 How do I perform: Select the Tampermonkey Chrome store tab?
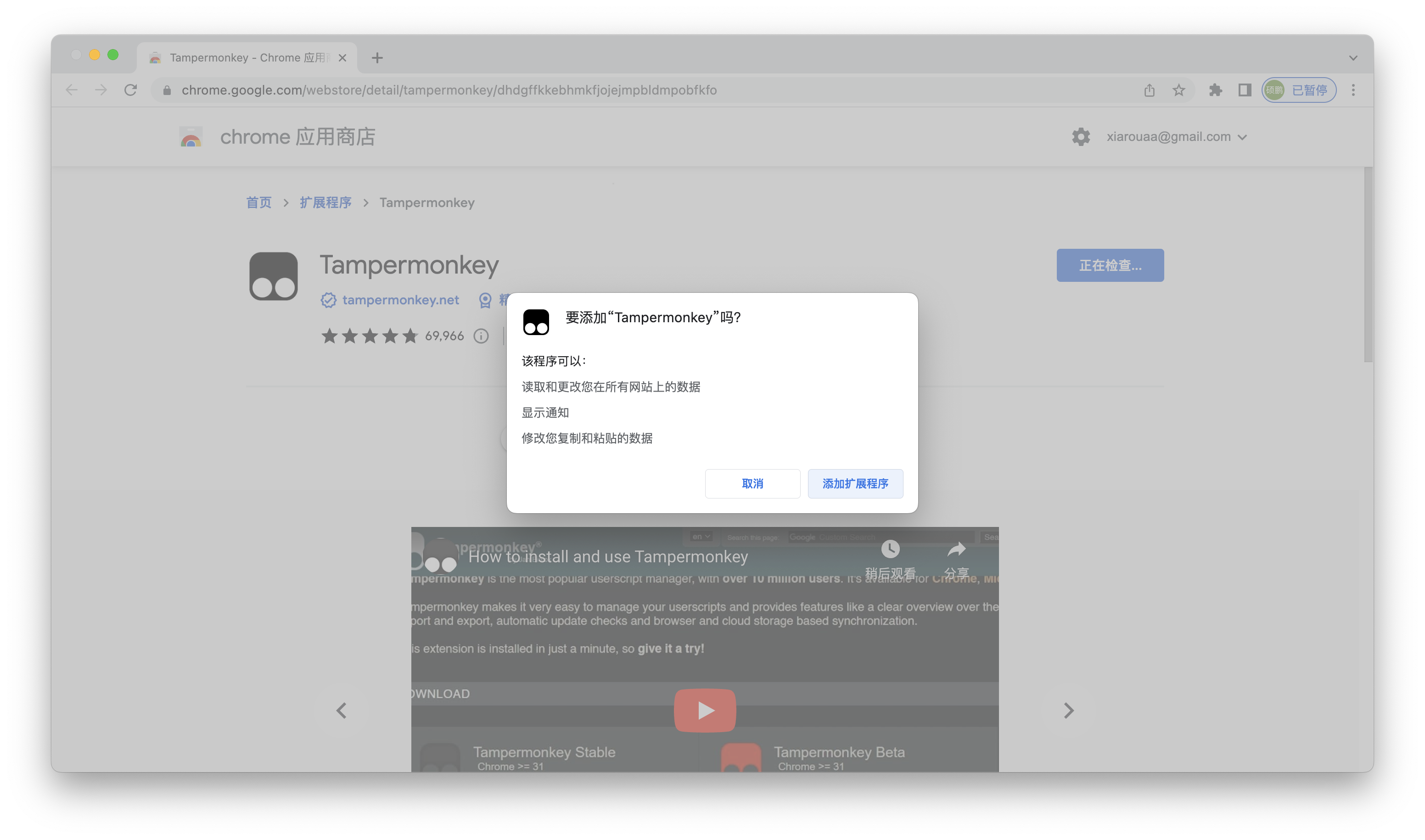pyautogui.click(x=247, y=58)
